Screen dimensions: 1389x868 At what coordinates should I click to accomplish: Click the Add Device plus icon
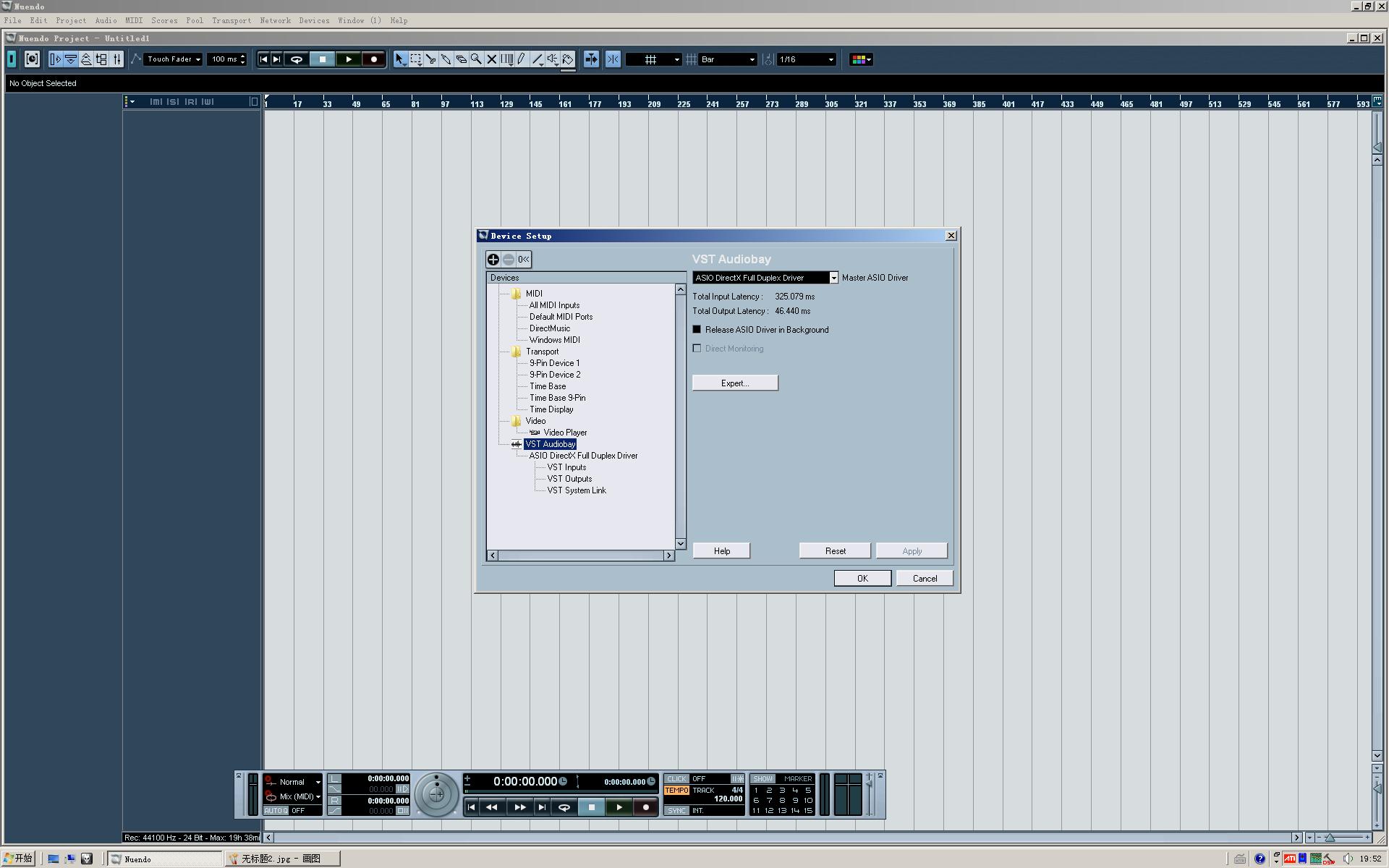tap(493, 259)
